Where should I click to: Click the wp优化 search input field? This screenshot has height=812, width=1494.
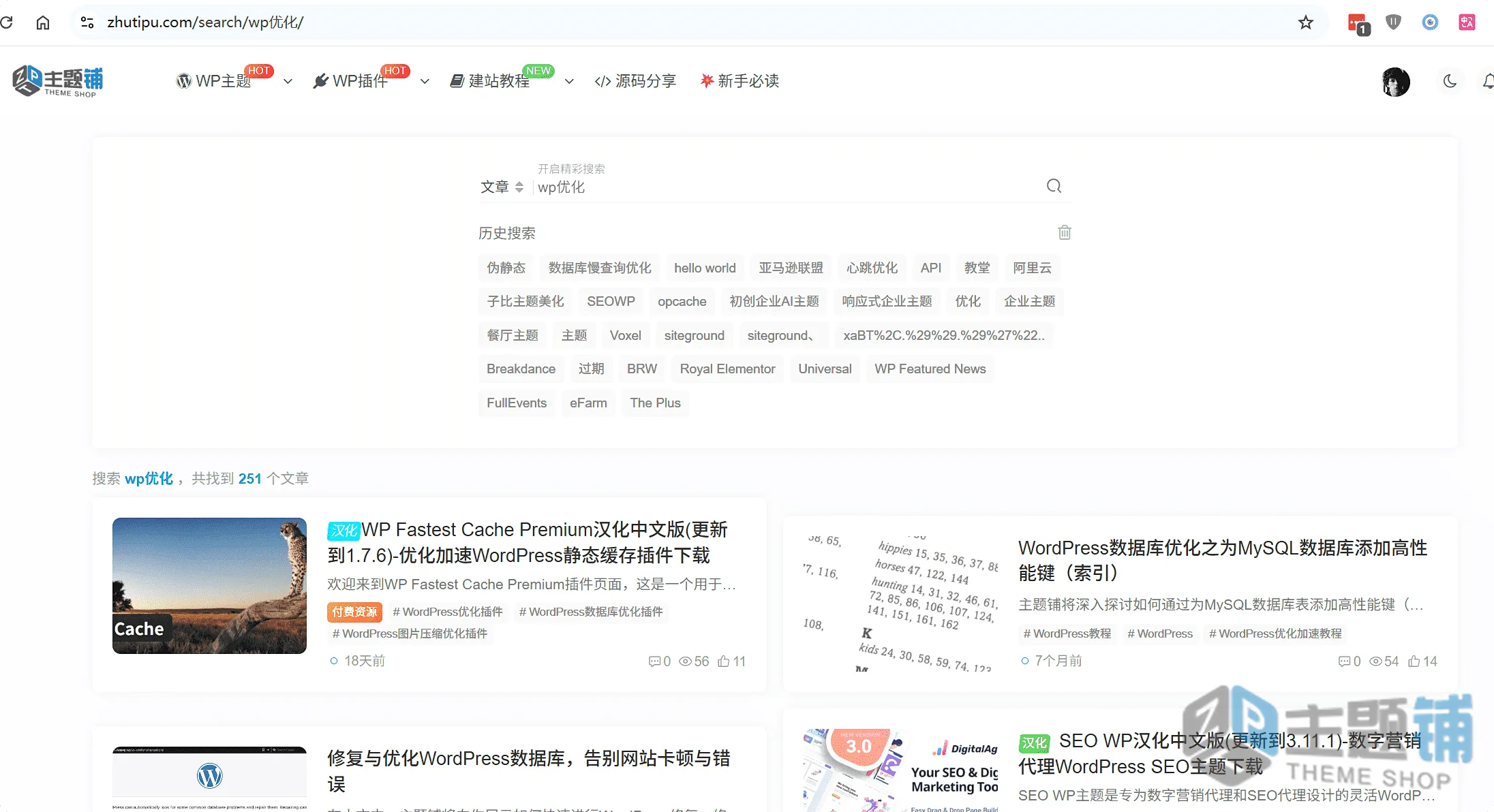[x=787, y=187]
